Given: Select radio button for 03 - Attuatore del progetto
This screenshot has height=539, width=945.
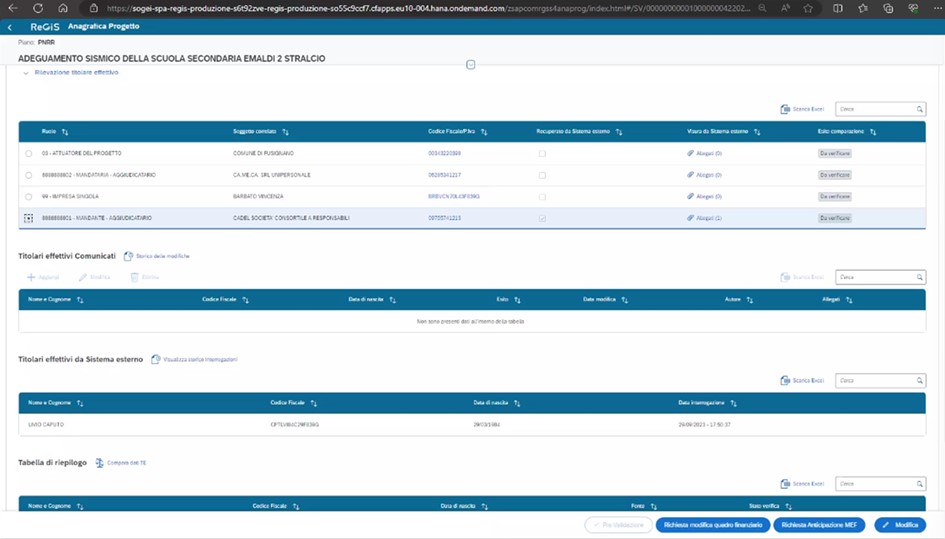Looking at the screenshot, I should [x=29, y=153].
